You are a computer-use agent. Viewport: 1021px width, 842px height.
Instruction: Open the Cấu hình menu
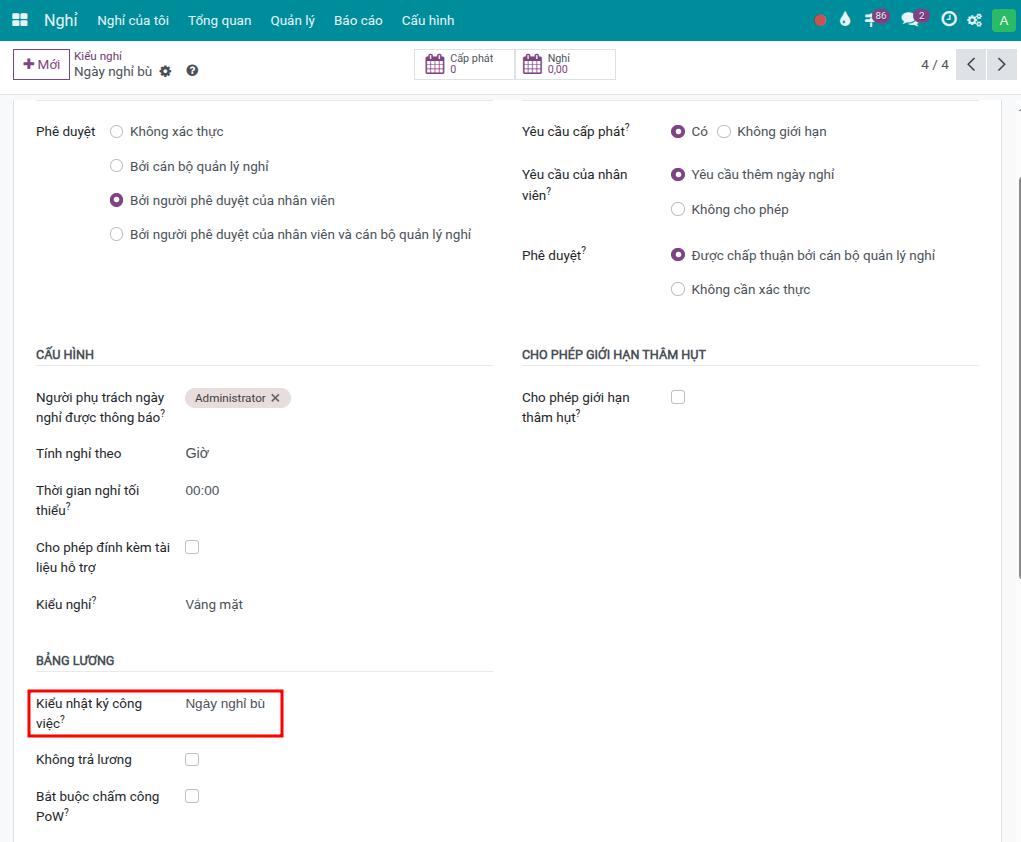tap(428, 20)
